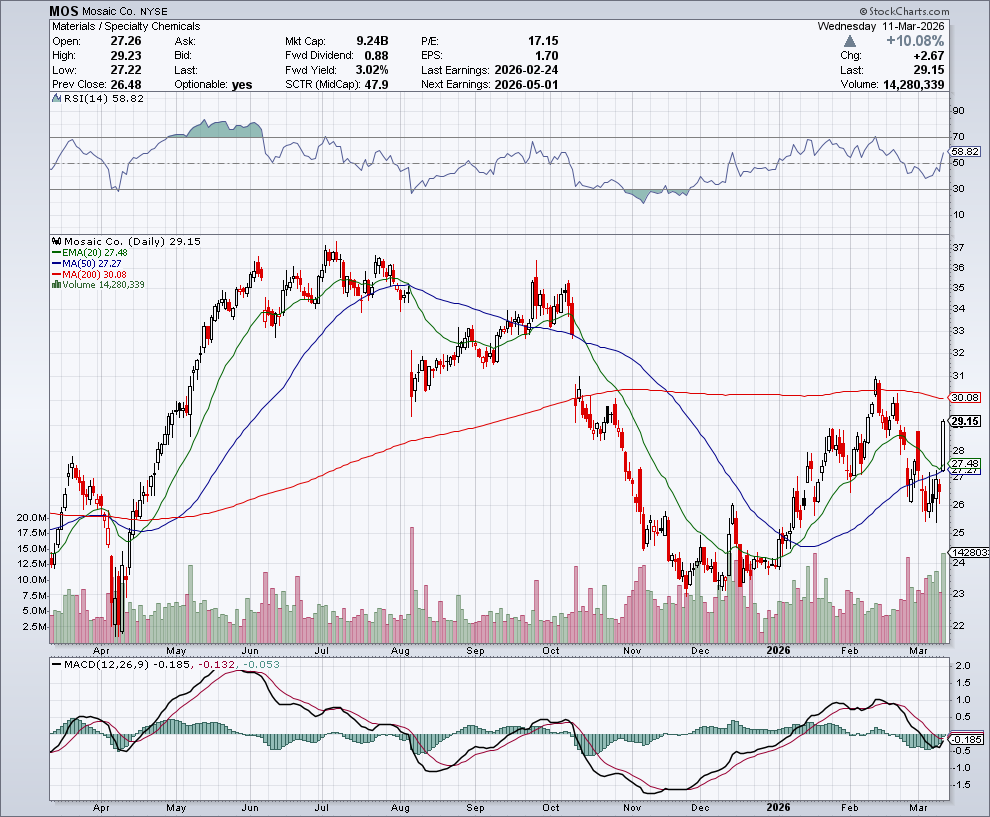This screenshot has height=817, width=990.
Task: Click the EMA(20) 27.48 legend entry
Action: coord(90,253)
